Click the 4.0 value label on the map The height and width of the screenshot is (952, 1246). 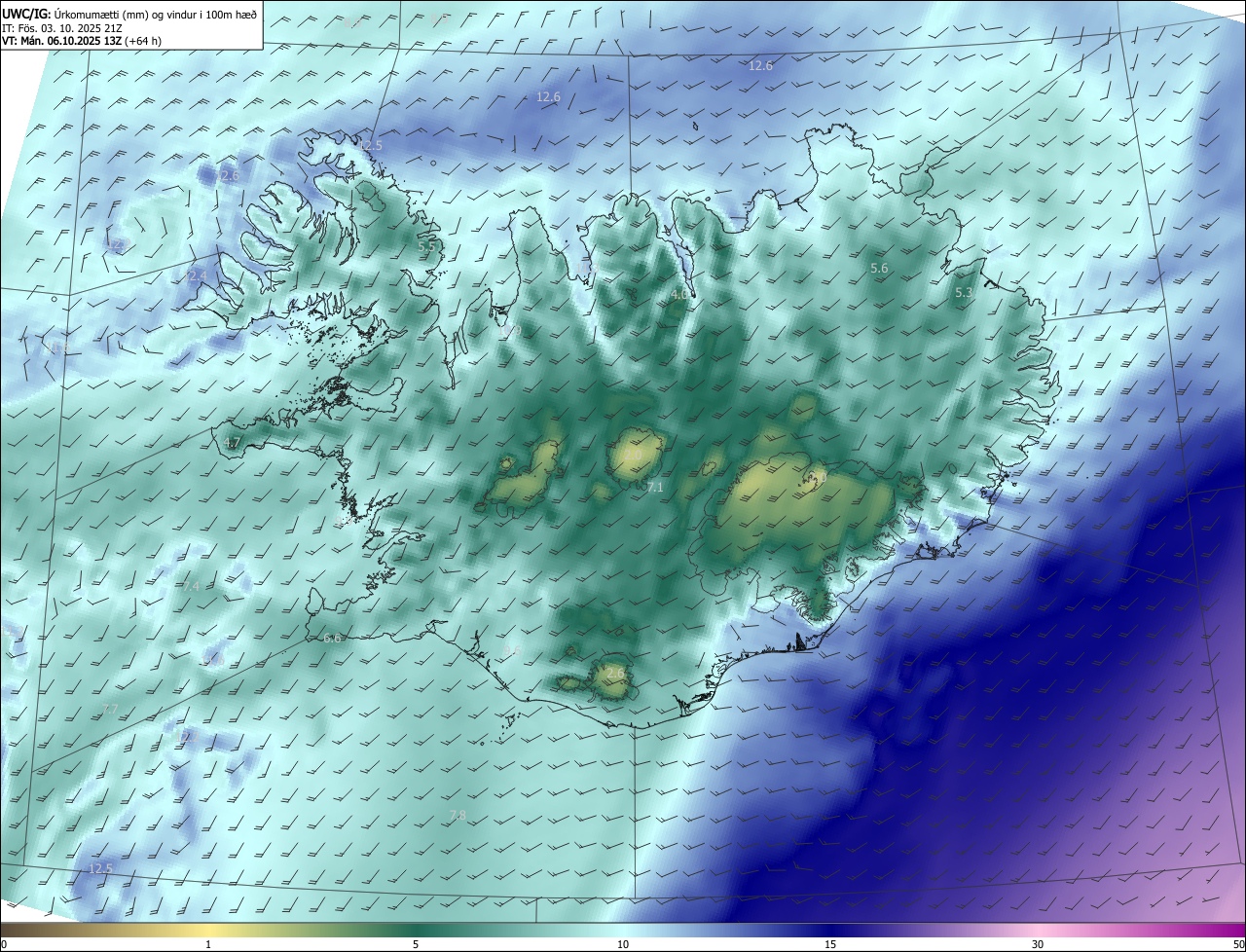tap(678, 294)
